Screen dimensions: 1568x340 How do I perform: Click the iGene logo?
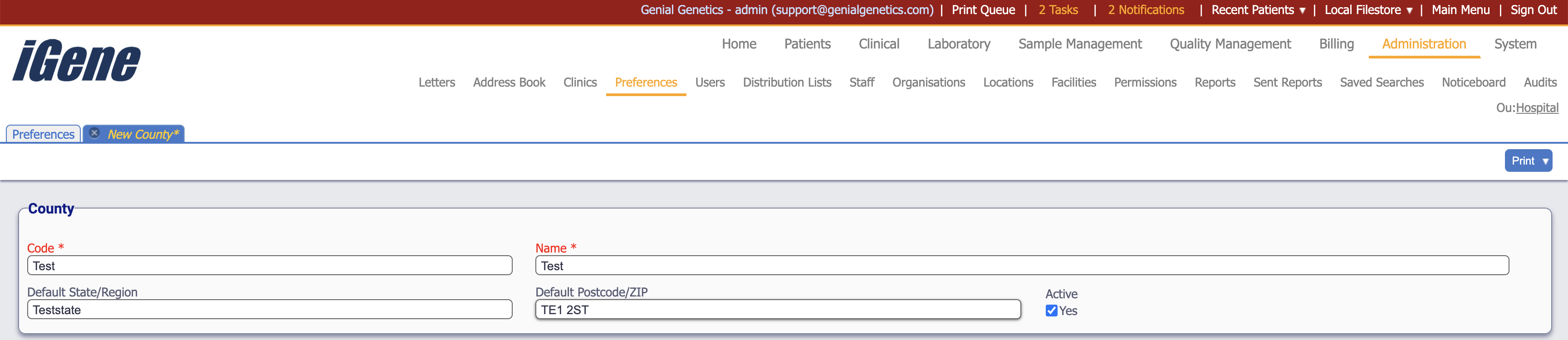point(77,61)
